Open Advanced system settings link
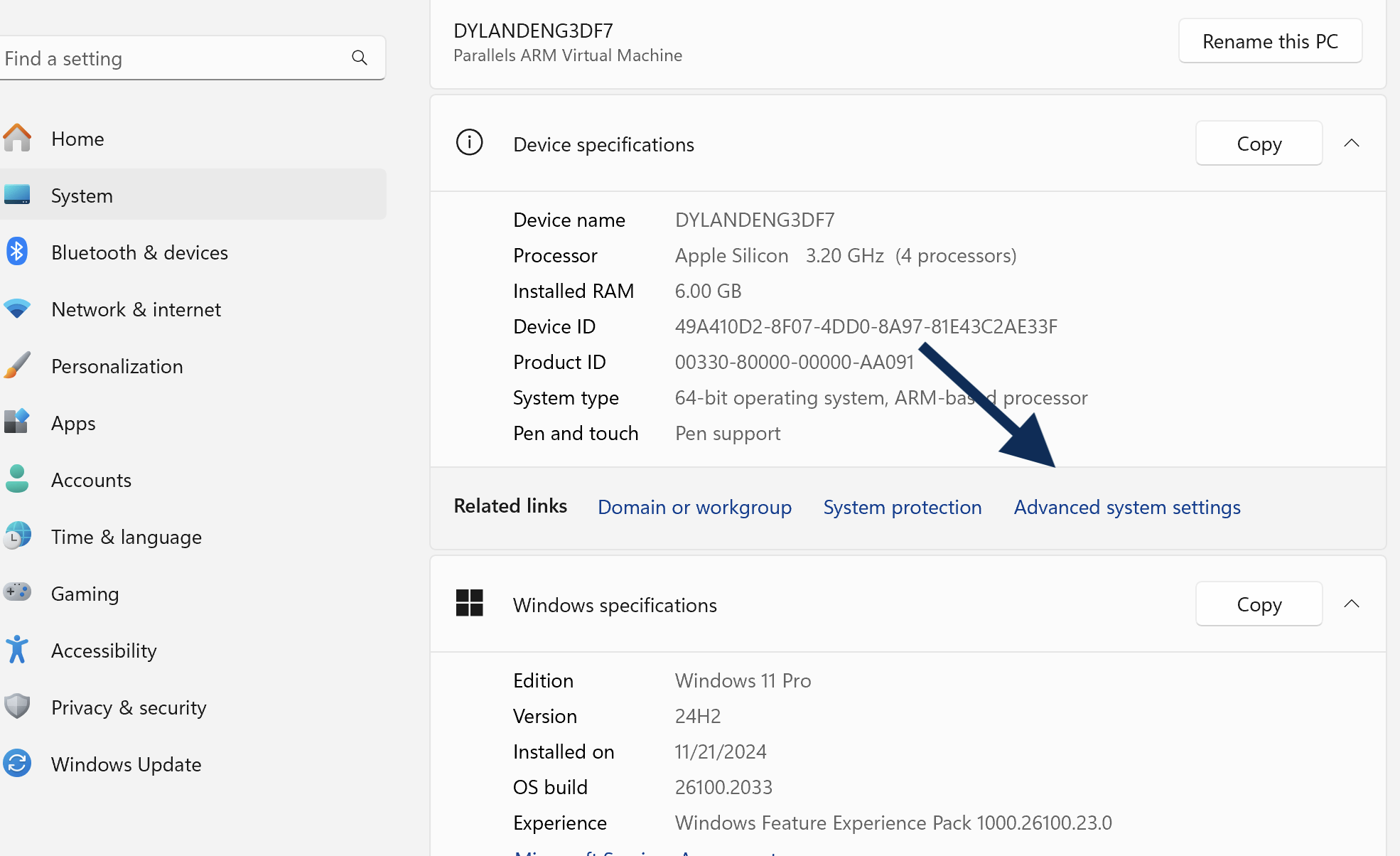Screen dimensions: 1400x856 tap(1127, 507)
